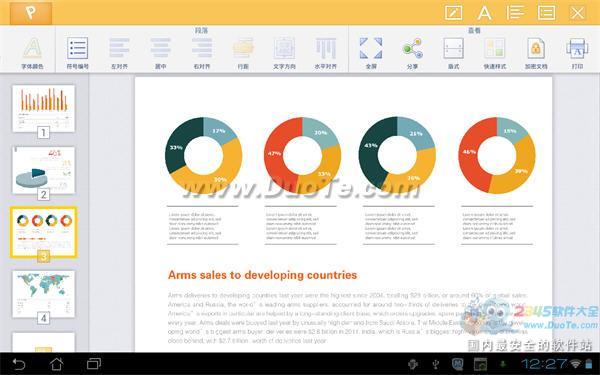Screen dimensions: 600x375
Task: Open the orange P application menu button
Action: (31, 13)
